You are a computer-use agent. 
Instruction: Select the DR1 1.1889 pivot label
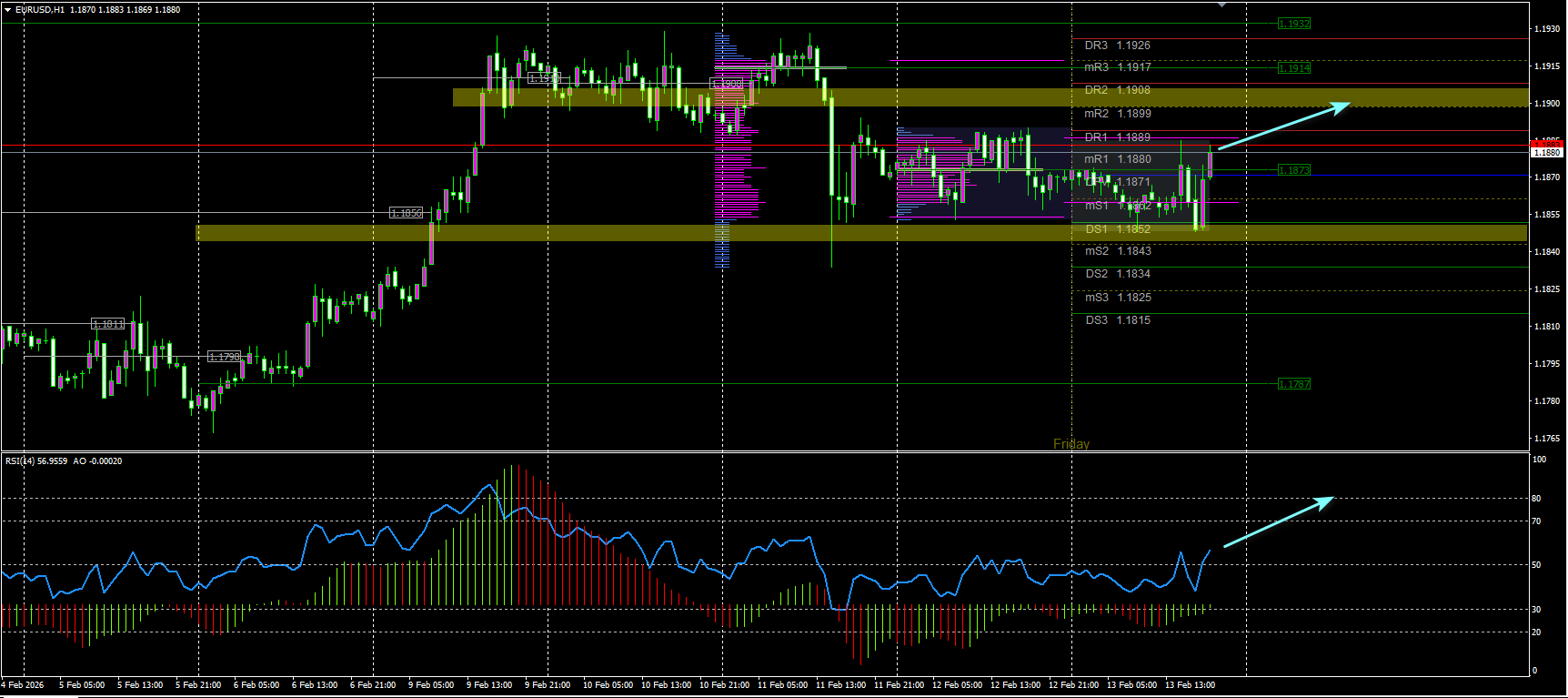pyautogui.click(x=1118, y=137)
